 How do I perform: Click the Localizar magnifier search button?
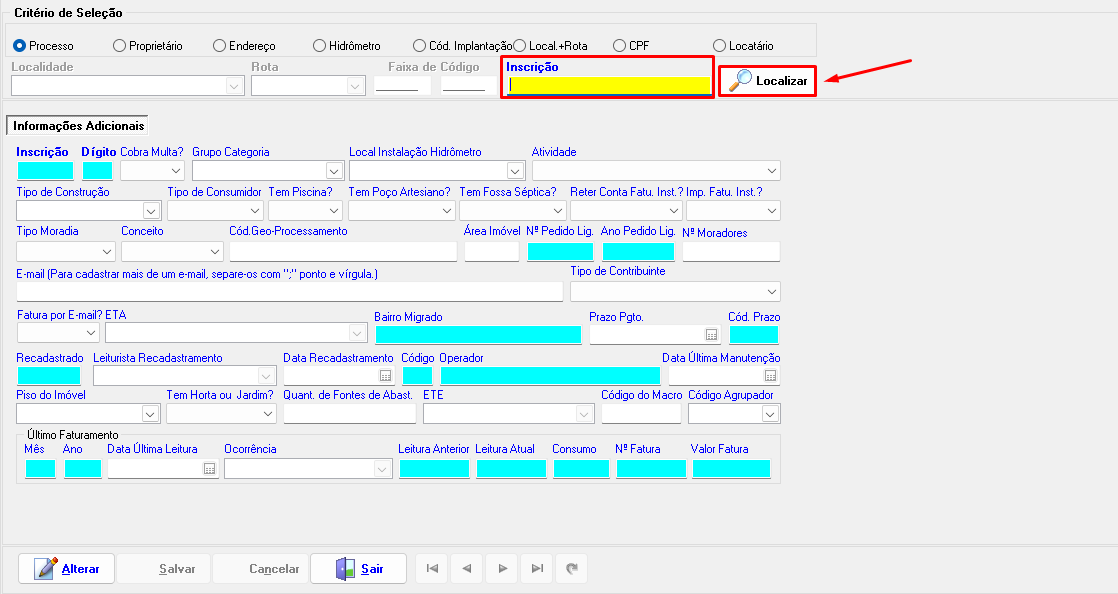tap(768, 80)
